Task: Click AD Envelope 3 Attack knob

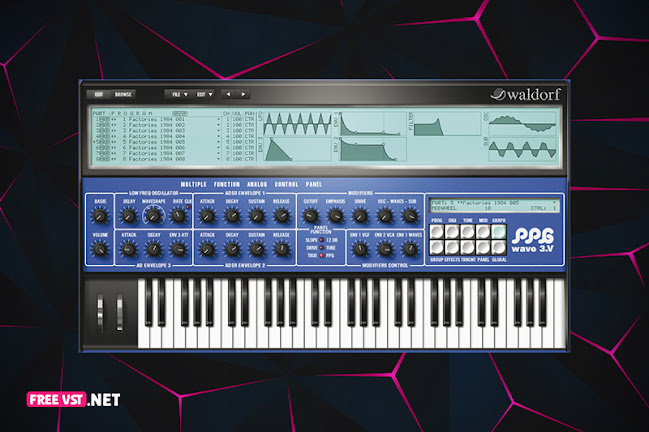Action: (129, 249)
